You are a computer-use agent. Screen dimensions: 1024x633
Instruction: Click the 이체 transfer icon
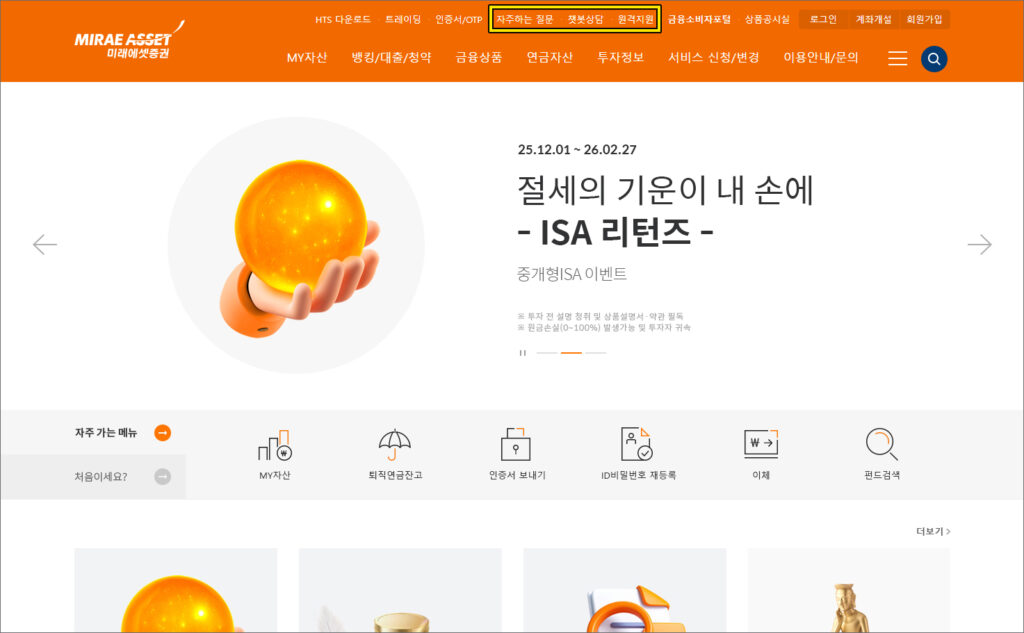click(761, 445)
